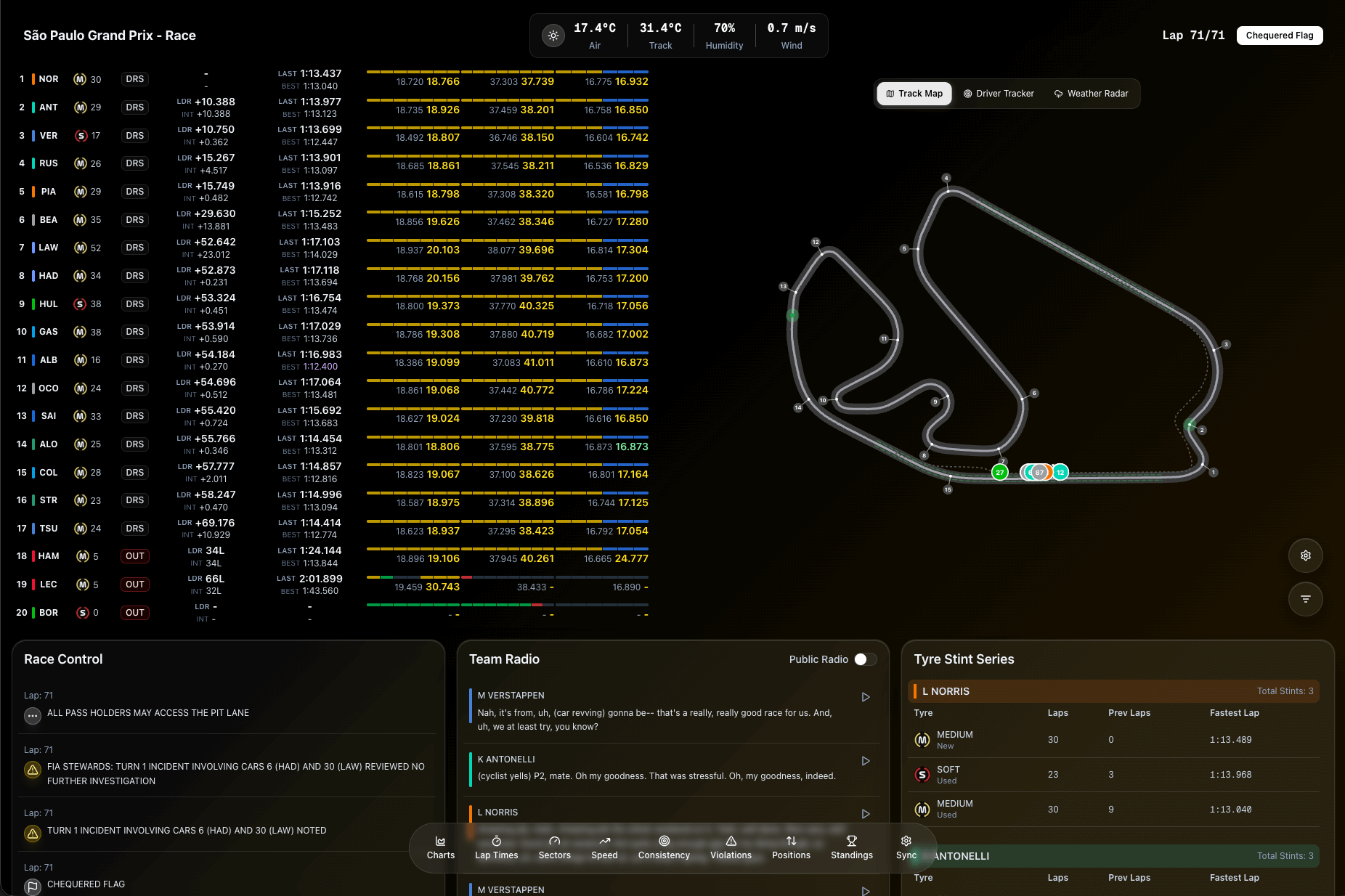Click the sun weather icon in the header

(553, 36)
